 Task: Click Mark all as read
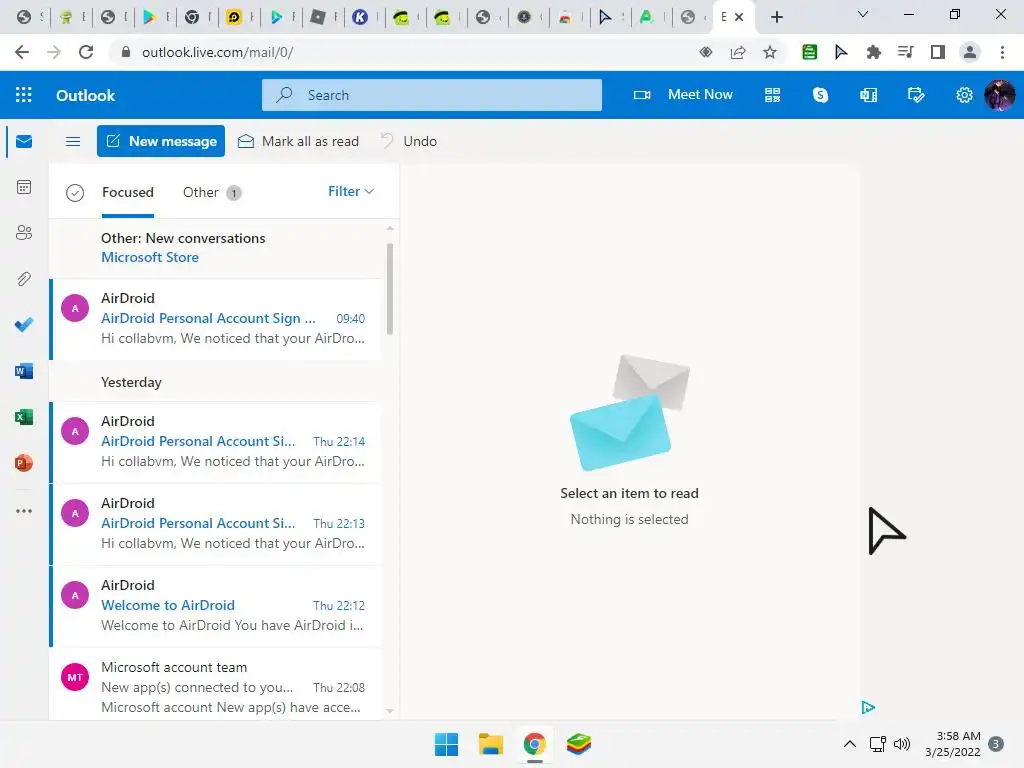pos(298,141)
